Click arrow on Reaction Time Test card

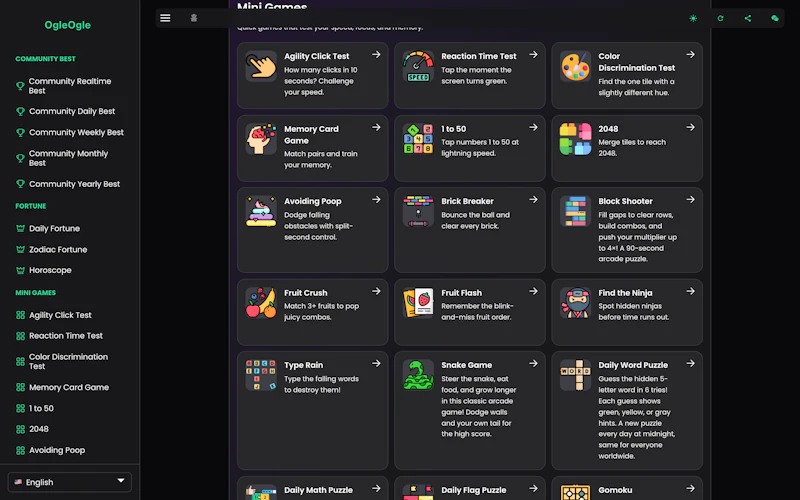pos(533,55)
